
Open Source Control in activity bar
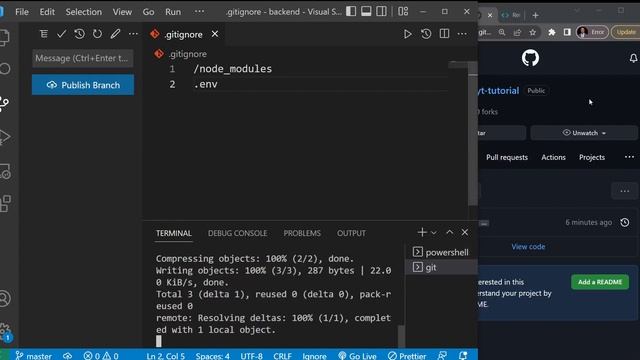tap(5, 104)
